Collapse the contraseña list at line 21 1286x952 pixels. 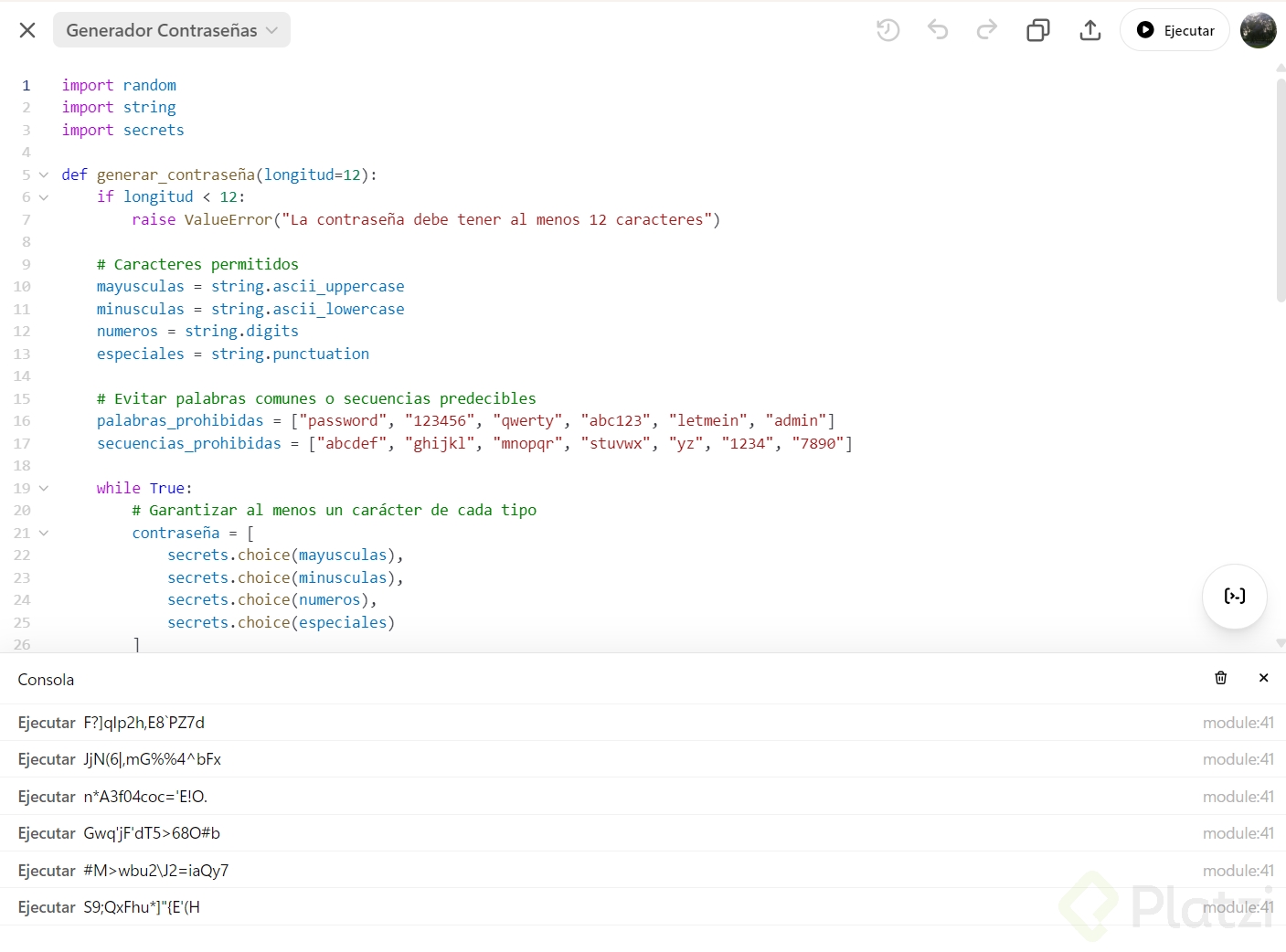pos(44,533)
